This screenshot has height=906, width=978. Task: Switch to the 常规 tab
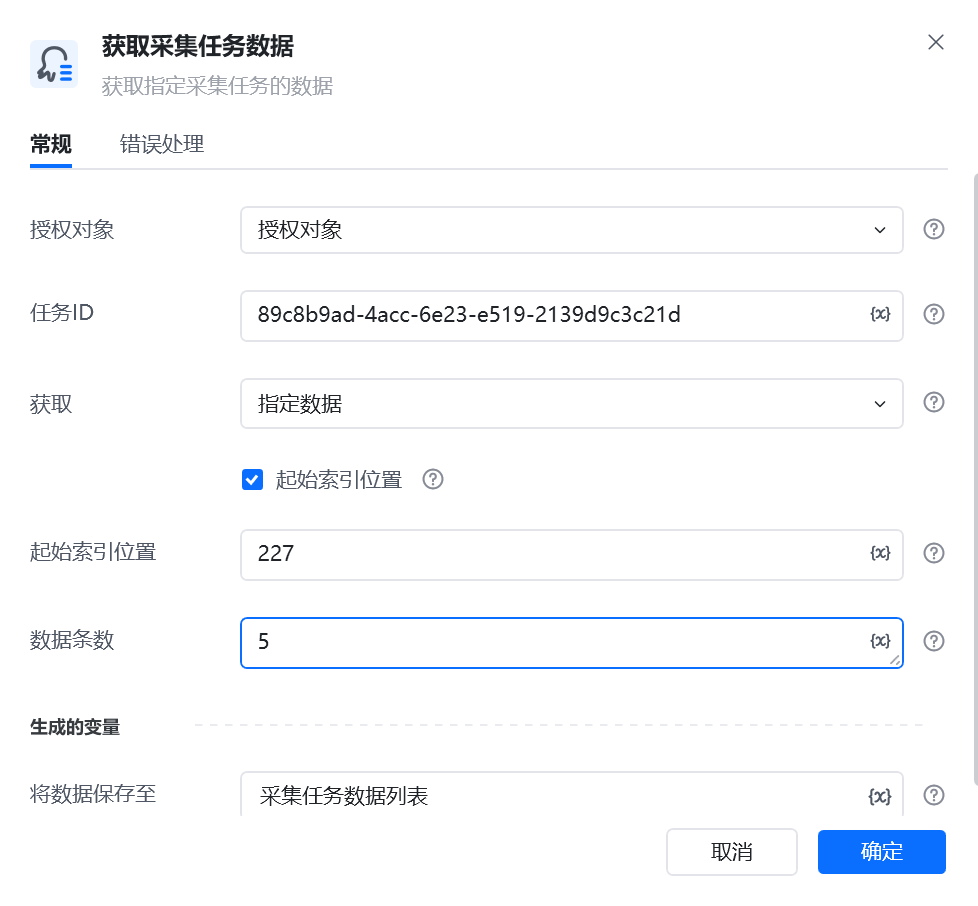[x=51, y=145]
